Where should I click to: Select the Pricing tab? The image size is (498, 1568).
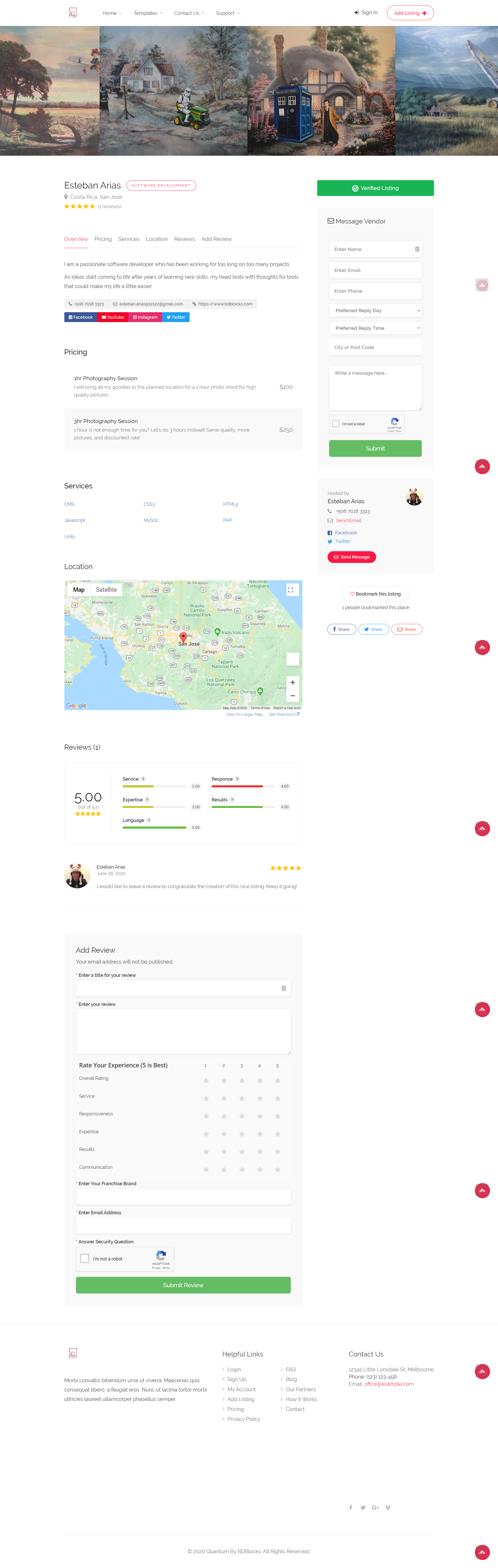[x=103, y=239]
